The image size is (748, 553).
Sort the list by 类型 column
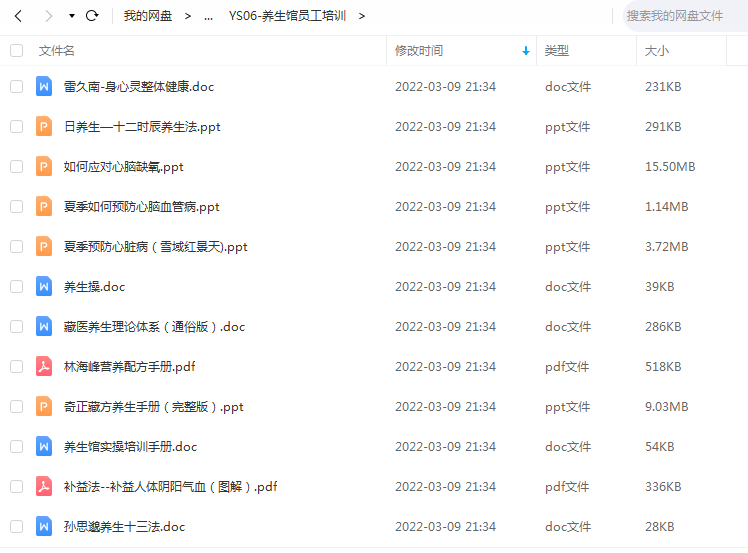tap(557, 51)
